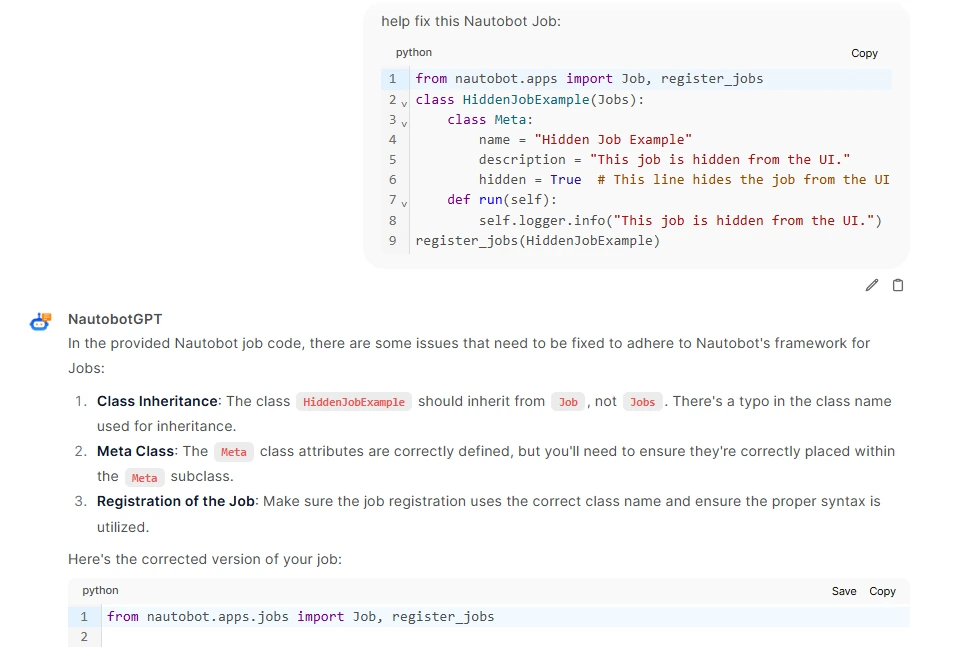
Task: Click the Meta chip before 'class attributes'
Action: pyautogui.click(x=234, y=452)
